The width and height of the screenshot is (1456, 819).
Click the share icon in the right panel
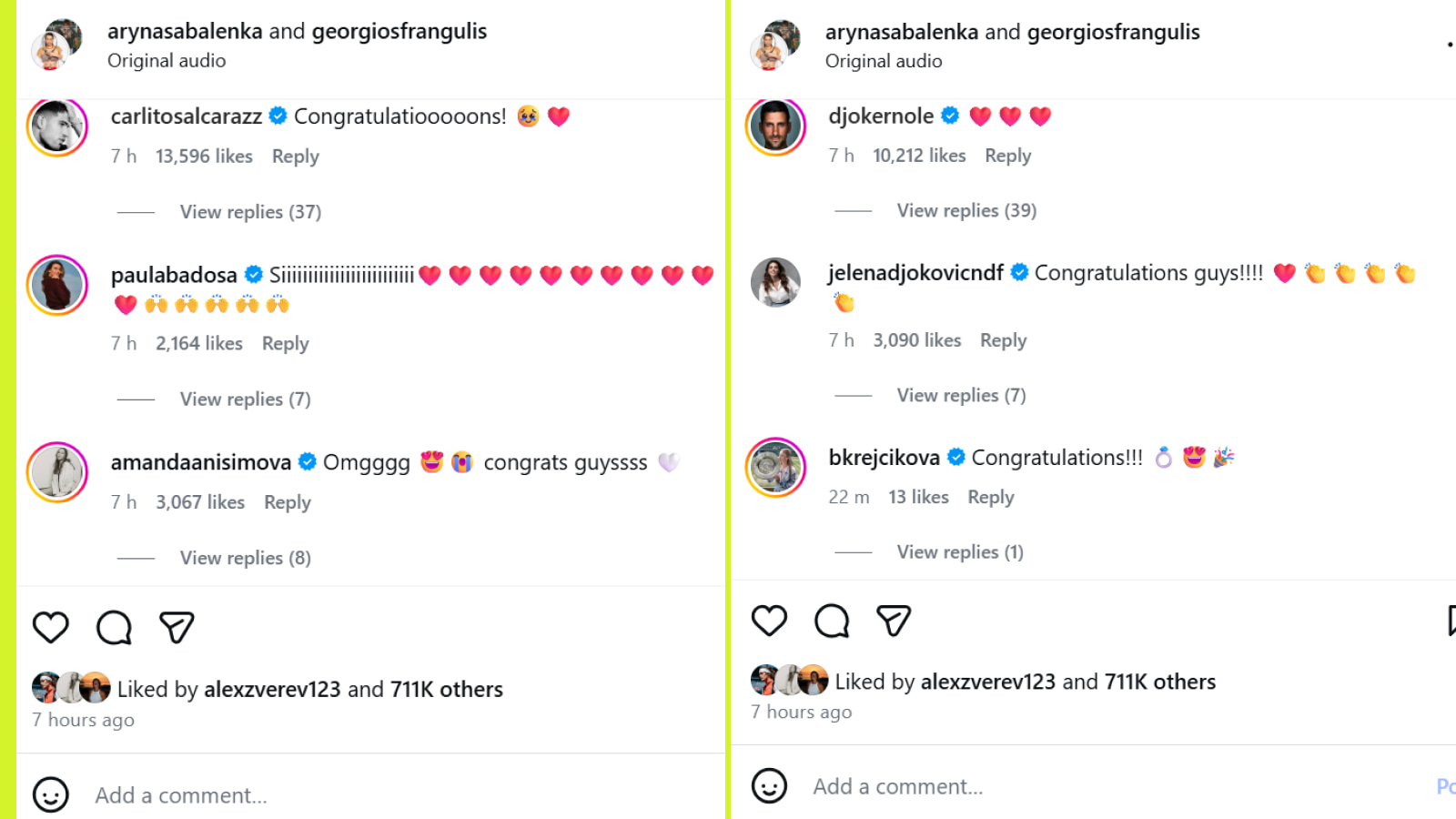894,621
